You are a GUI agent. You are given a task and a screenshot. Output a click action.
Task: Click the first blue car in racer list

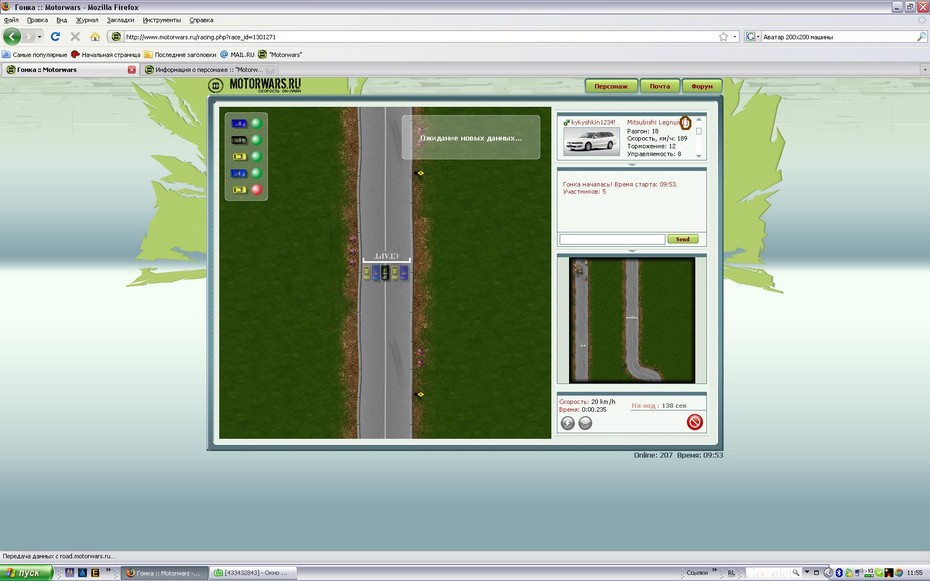click(239, 123)
